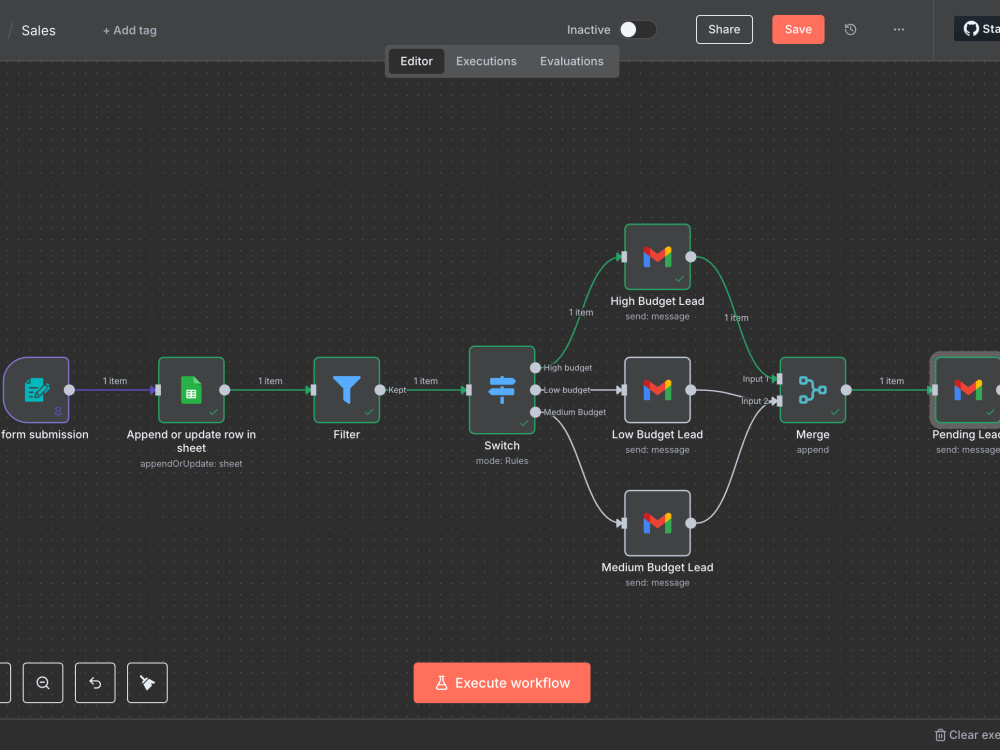Open workflow history clock icon

[850, 29]
